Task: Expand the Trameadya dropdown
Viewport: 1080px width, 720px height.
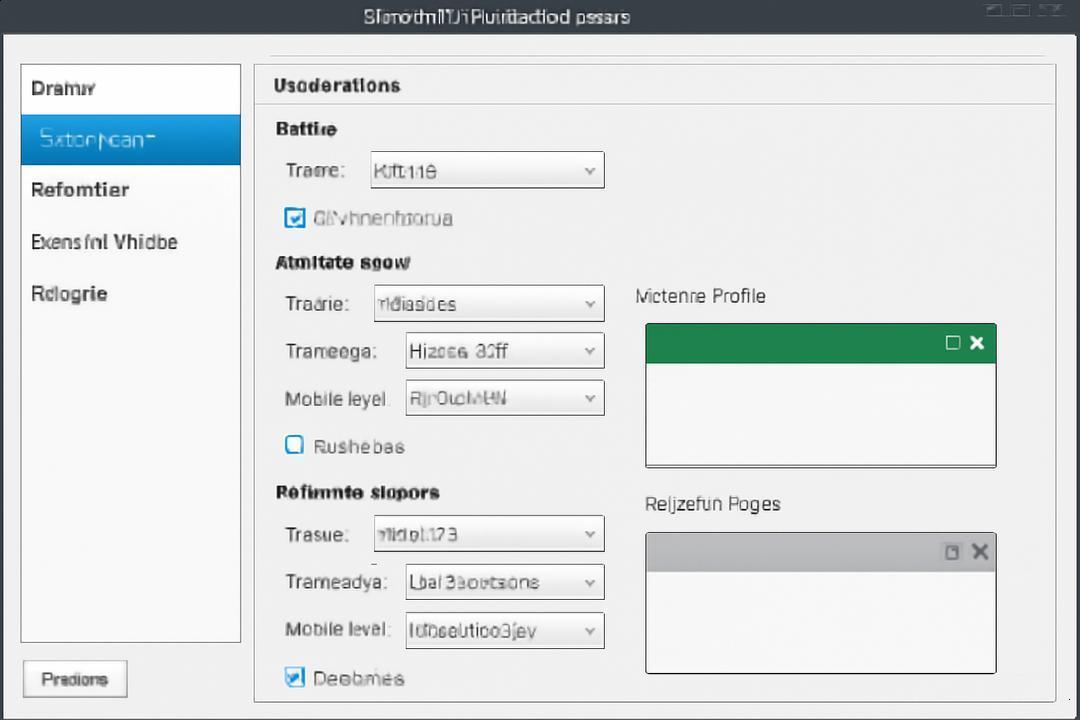Action: point(505,582)
